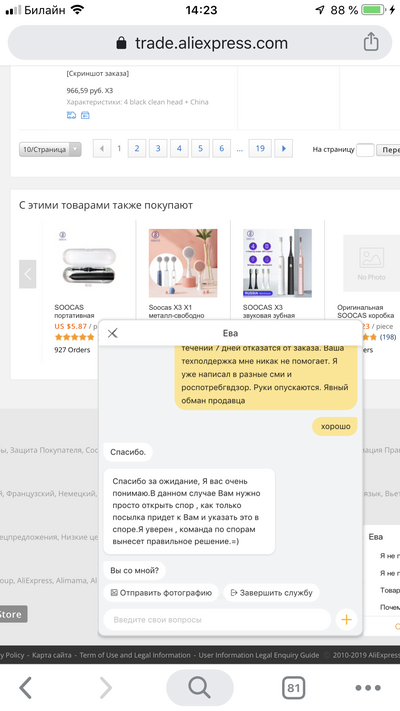Viewport: 400px width, 711px height.
Task: Tap the Спасибо. message bubble
Action: tap(128, 452)
